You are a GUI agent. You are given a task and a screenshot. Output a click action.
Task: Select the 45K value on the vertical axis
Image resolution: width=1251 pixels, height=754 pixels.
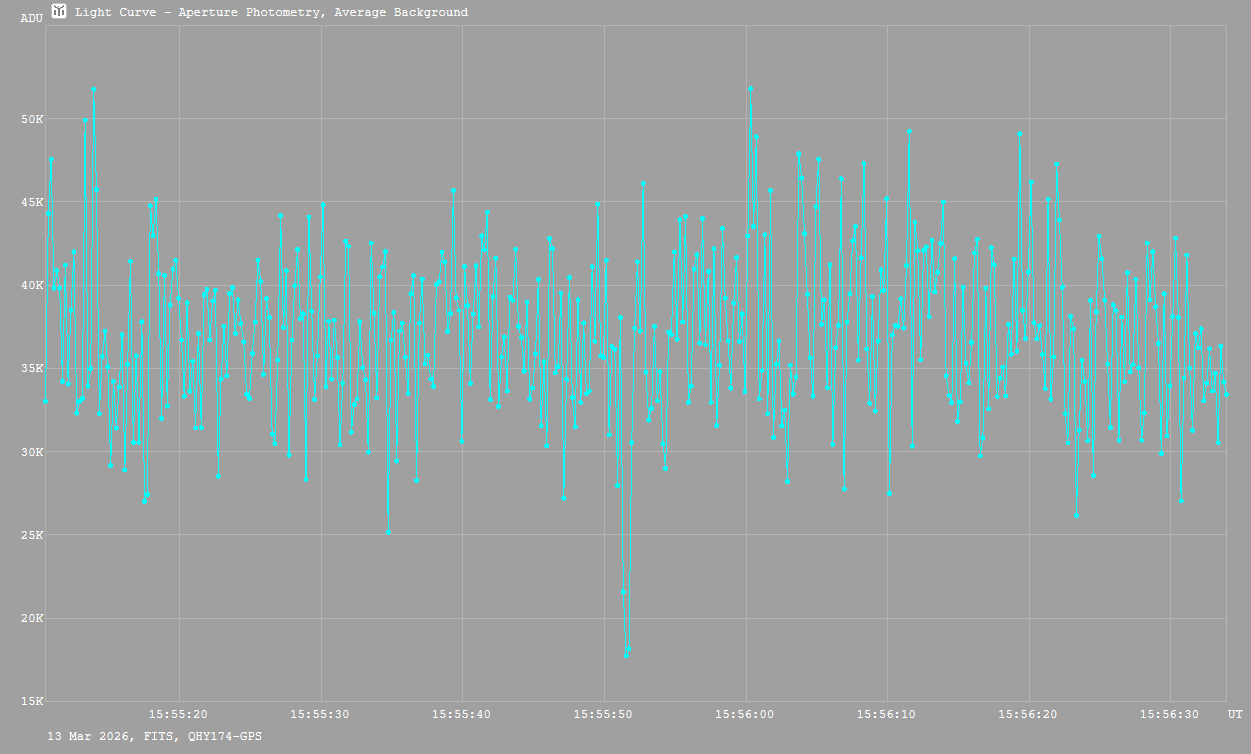tap(32, 202)
